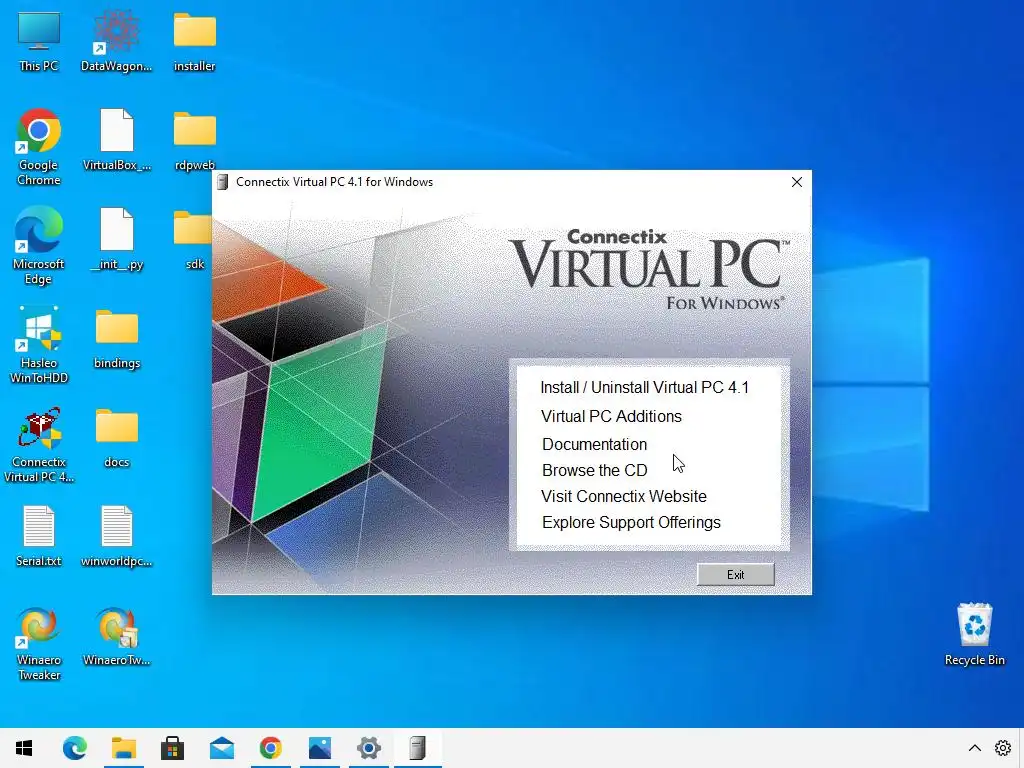Launch Edge from the taskbar

pos(74,748)
